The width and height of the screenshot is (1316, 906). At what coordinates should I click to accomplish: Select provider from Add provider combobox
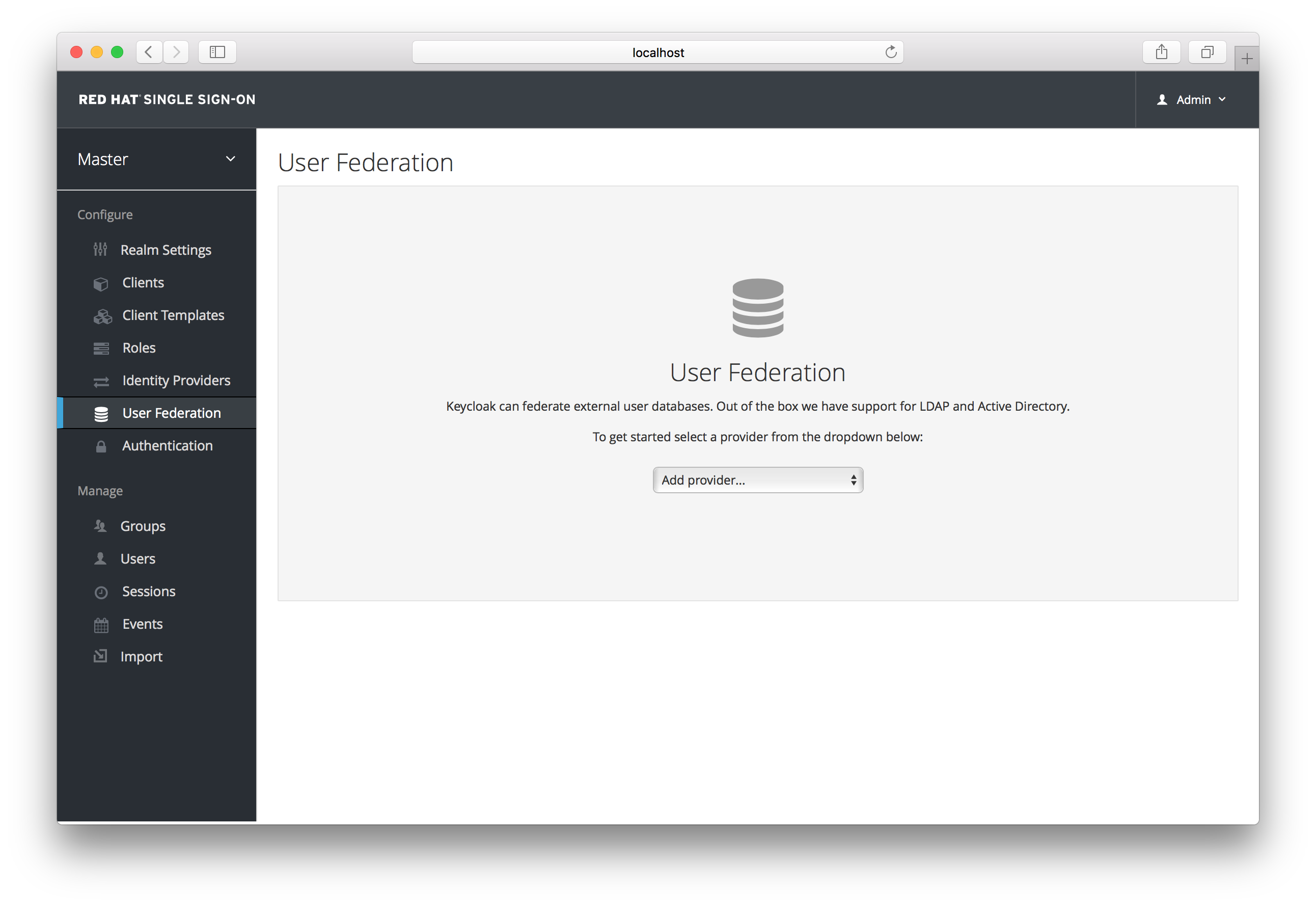(757, 479)
